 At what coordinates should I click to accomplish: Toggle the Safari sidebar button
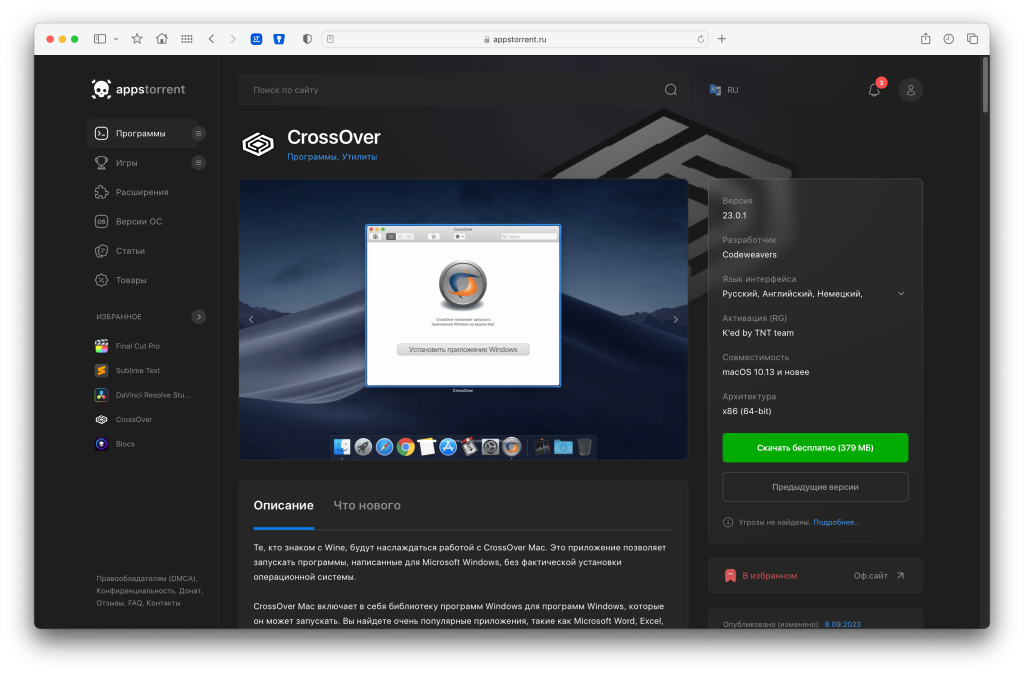click(100, 39)
